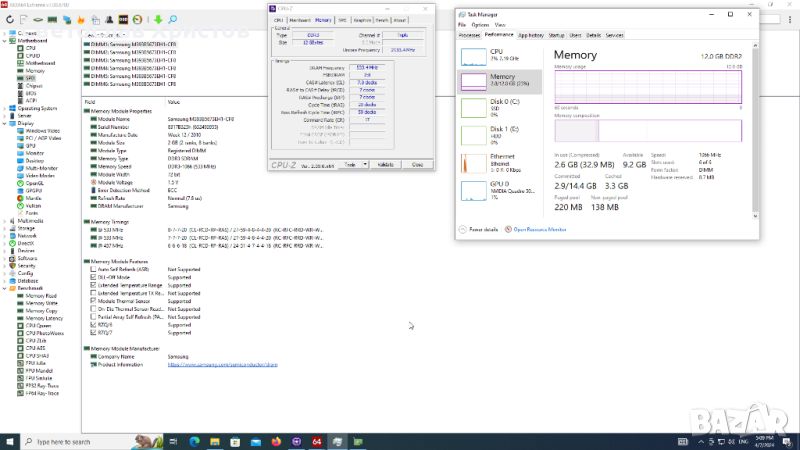Open the Options menu in Task Manager

pos(481,25)
